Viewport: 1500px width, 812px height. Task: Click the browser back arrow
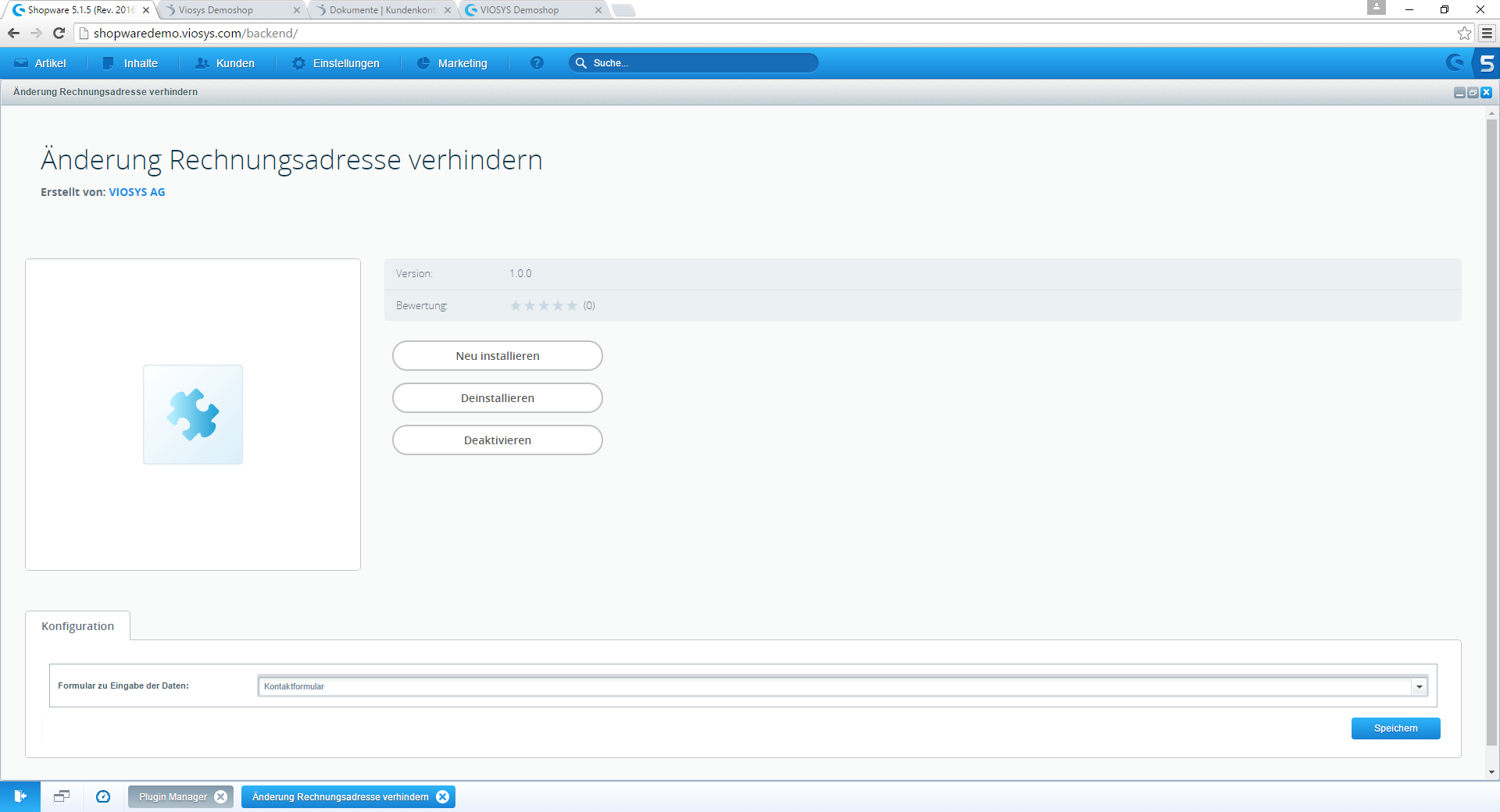click(13, 33)
